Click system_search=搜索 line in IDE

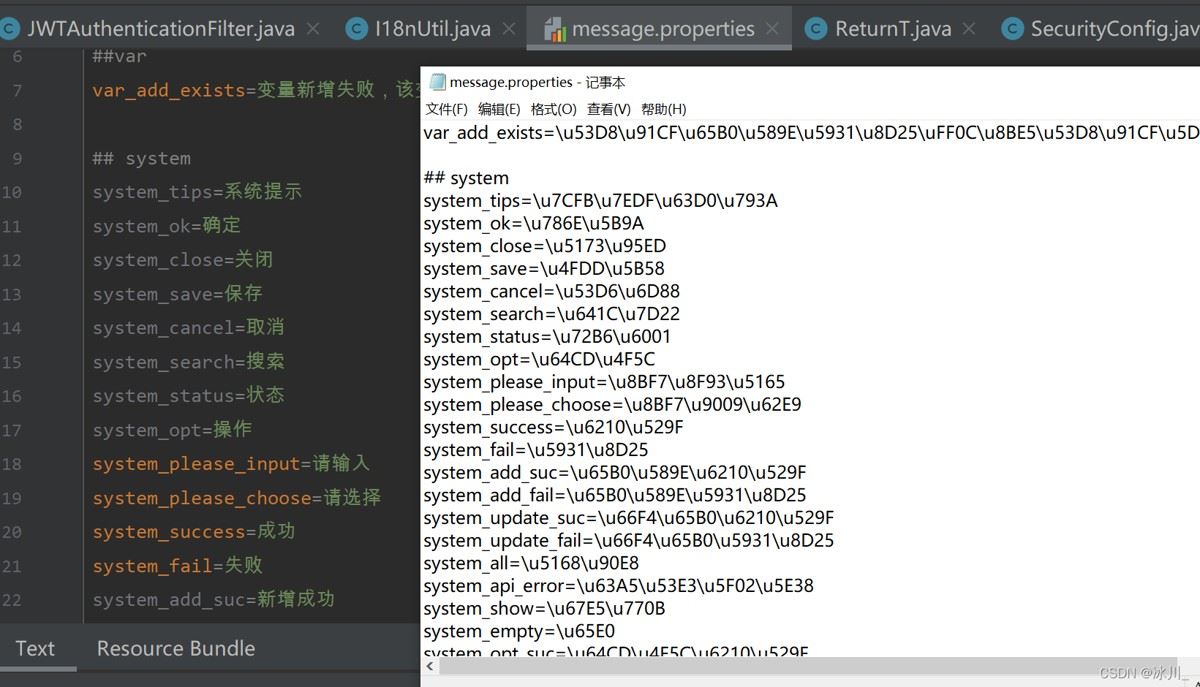click(x=189, y=362)
